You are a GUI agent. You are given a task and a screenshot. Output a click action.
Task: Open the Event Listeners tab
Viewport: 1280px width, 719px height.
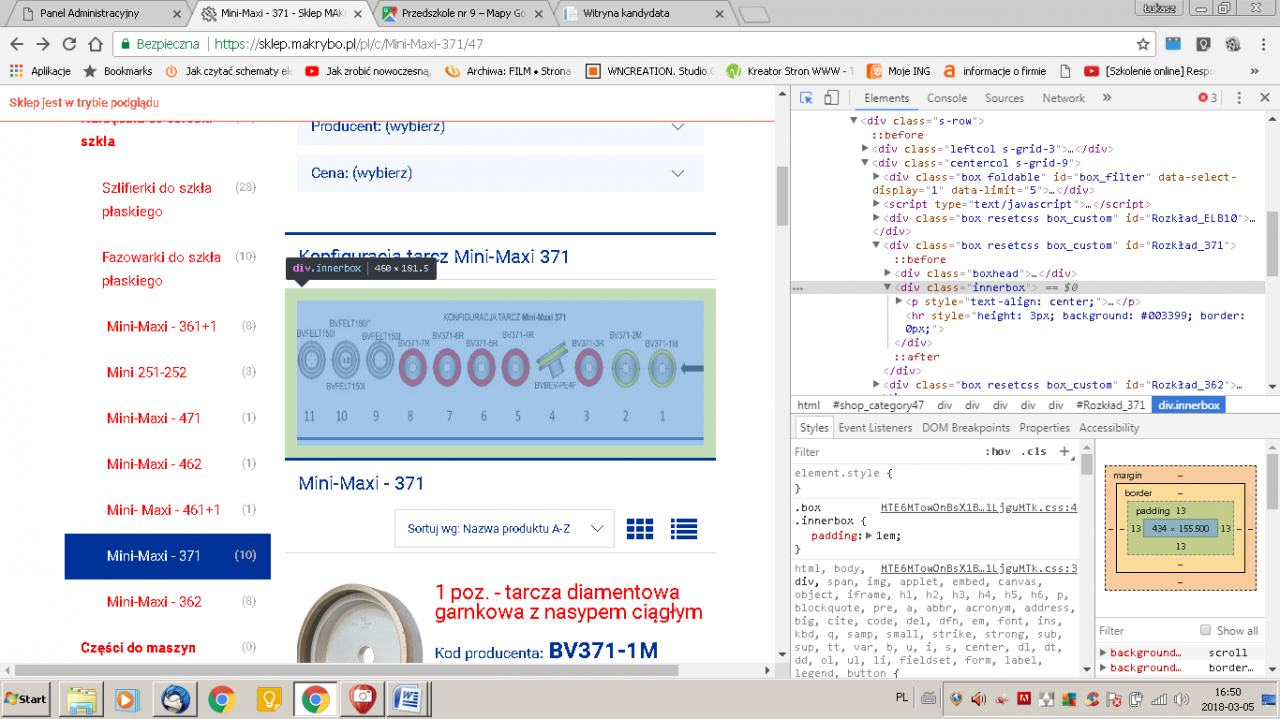tap(875, 428)
